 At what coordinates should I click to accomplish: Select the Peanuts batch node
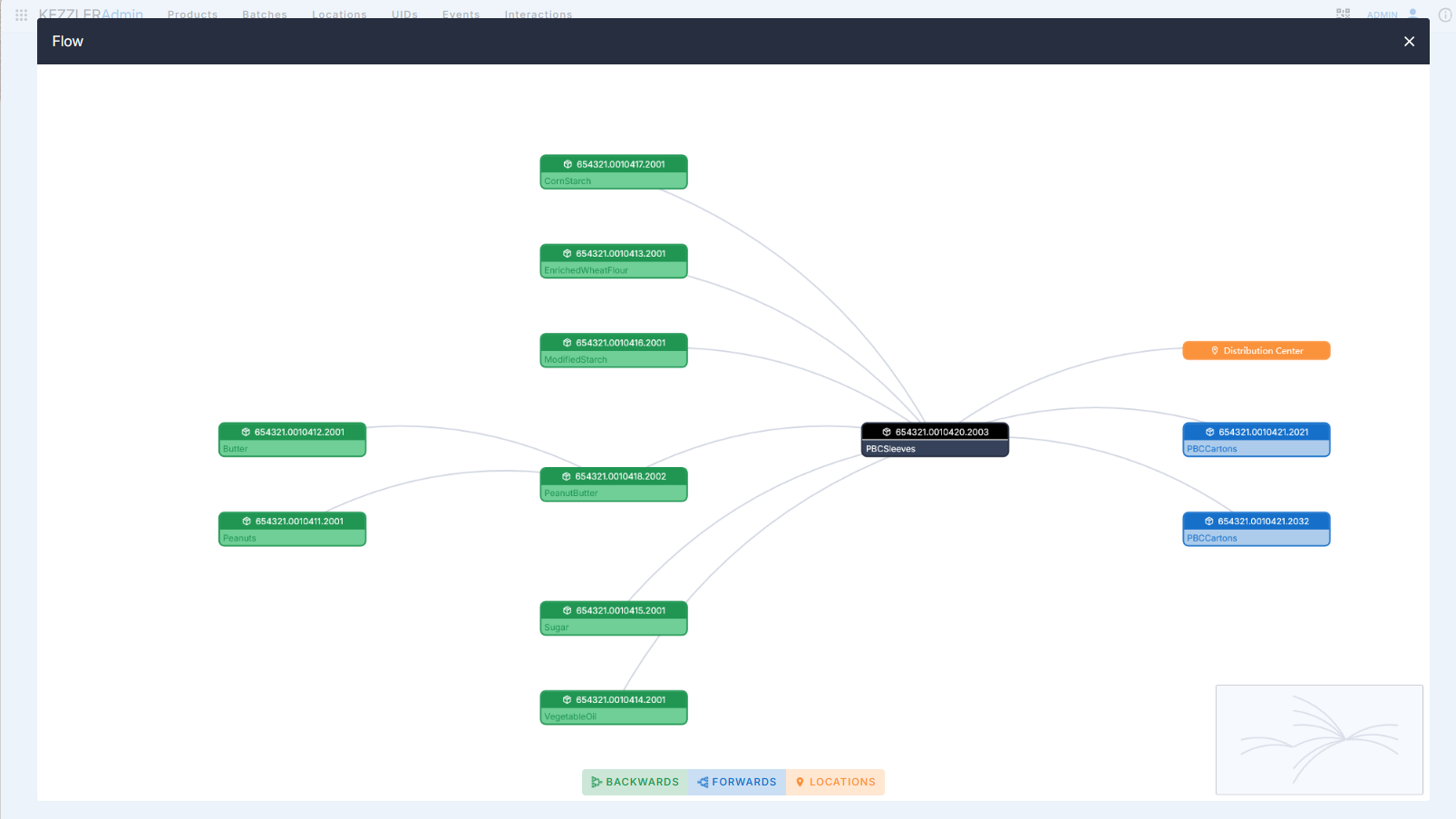pos(292,529)
